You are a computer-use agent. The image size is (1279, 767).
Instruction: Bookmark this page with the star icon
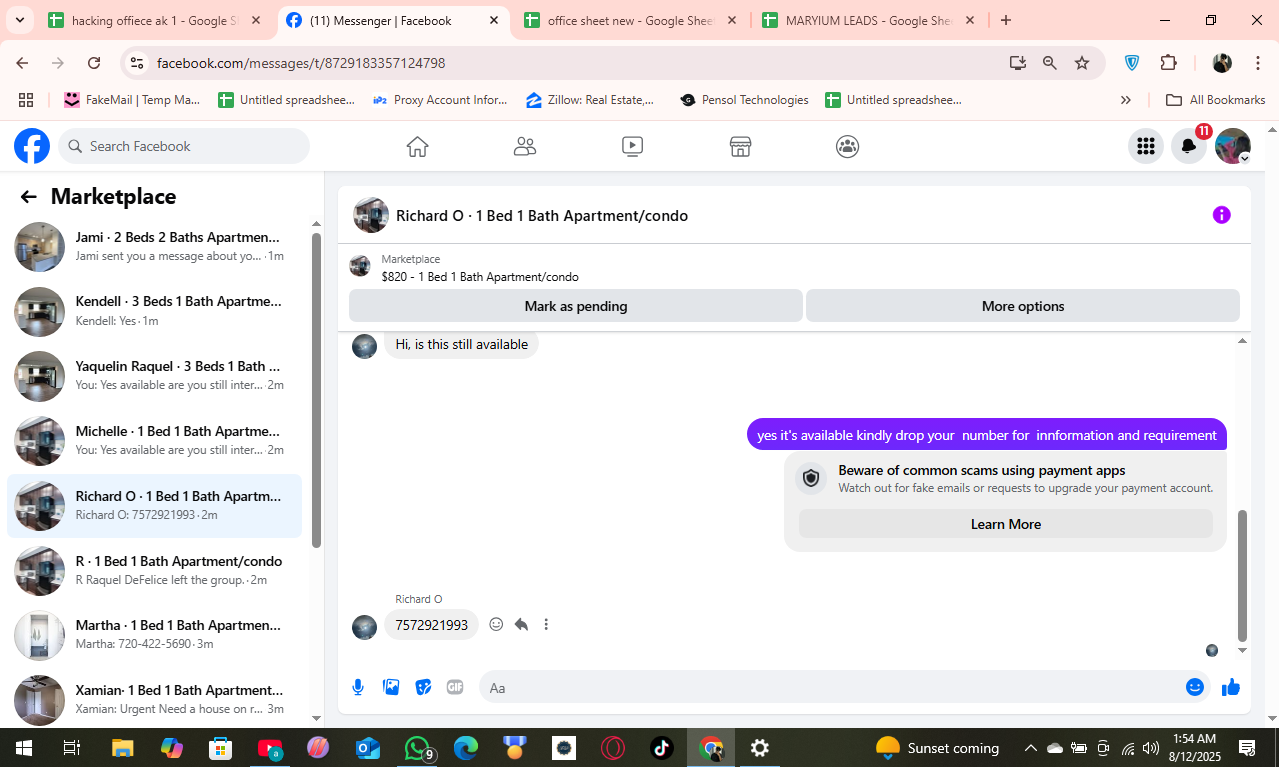pos(1082,63)
